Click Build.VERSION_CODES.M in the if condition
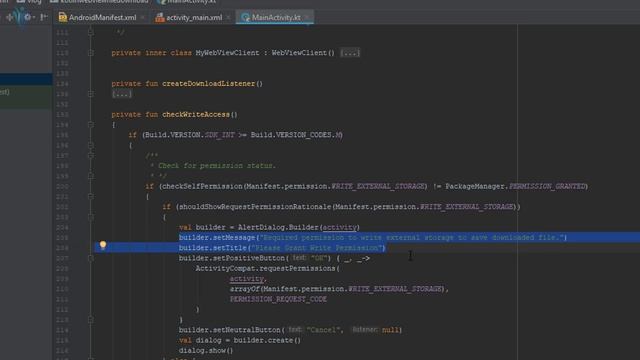 point(296,135)
